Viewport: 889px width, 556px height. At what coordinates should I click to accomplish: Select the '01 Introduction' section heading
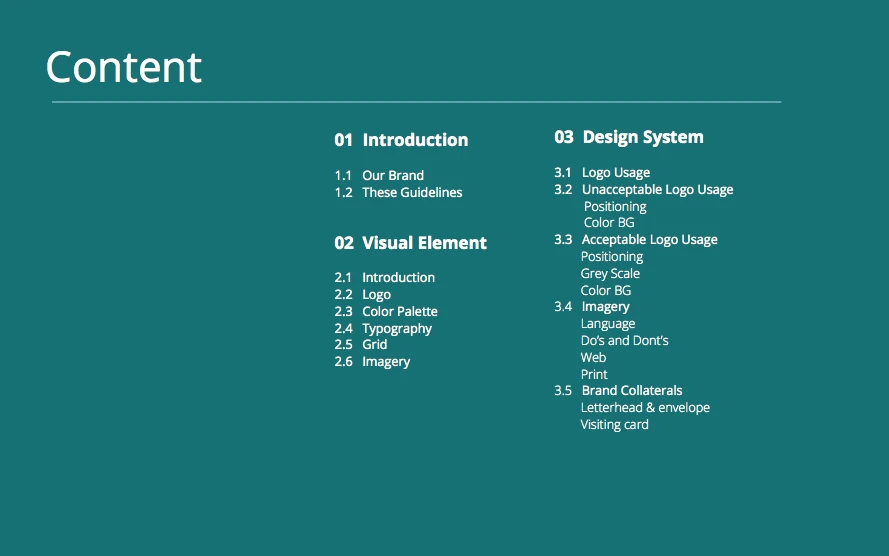point(401,140)
